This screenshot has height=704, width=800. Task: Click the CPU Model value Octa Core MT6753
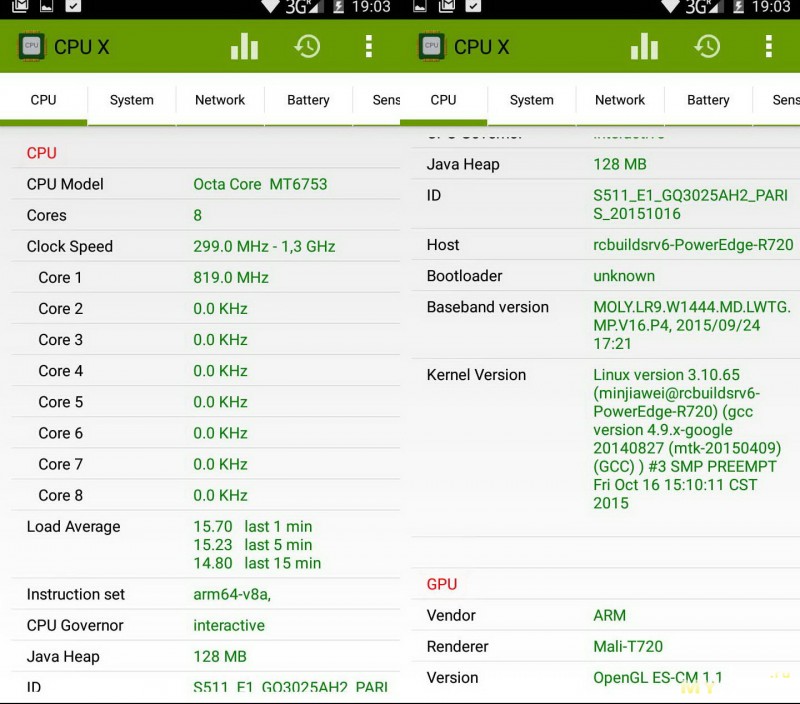tap(260, 184)
